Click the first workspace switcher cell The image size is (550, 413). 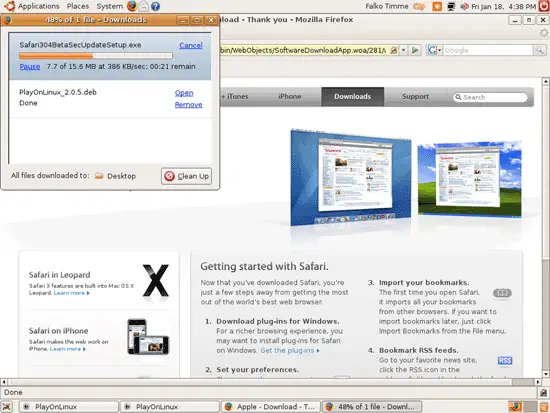click(x=515, y=407)
